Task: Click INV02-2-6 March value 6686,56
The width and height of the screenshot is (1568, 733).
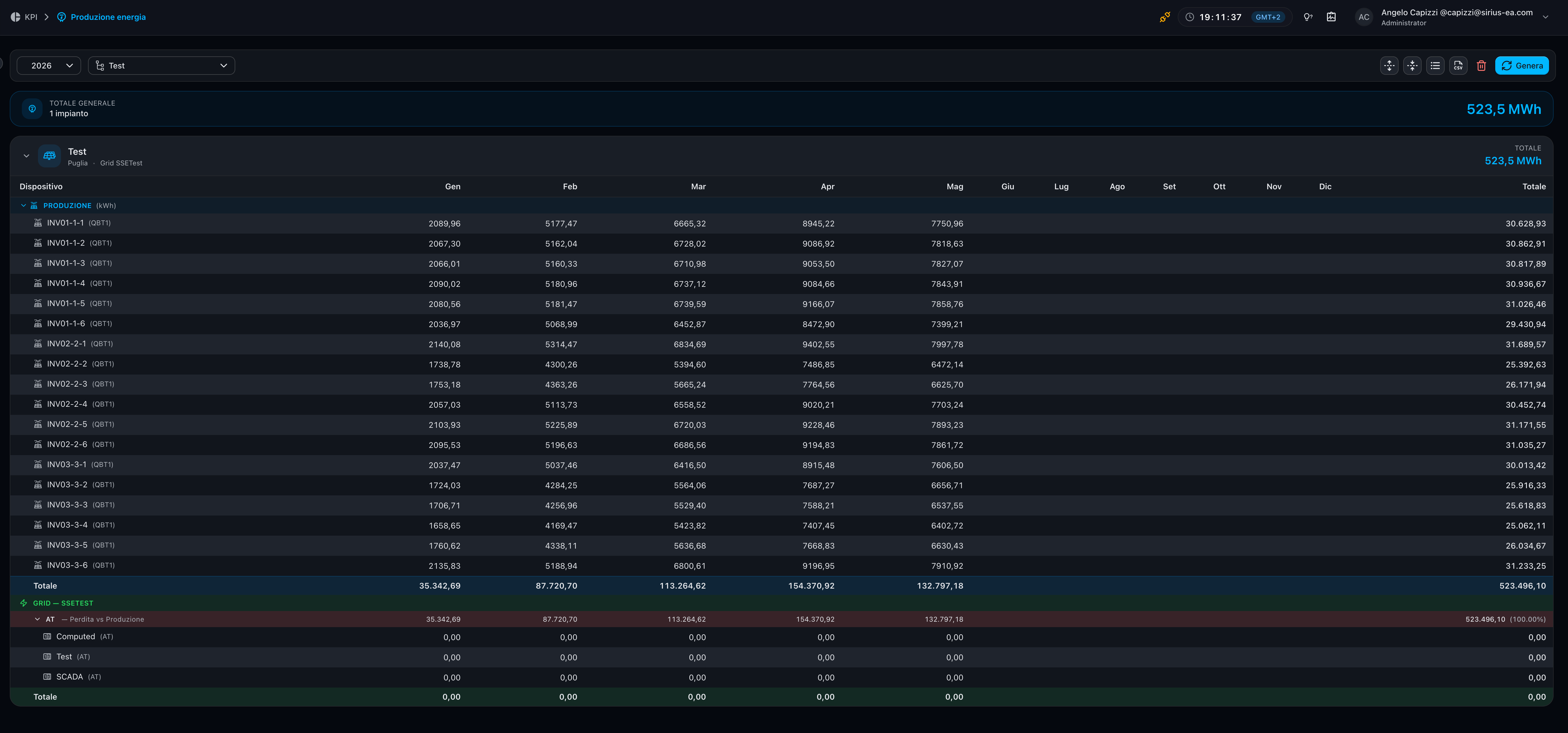Action: pyautogui.click(x=690, y=445)
